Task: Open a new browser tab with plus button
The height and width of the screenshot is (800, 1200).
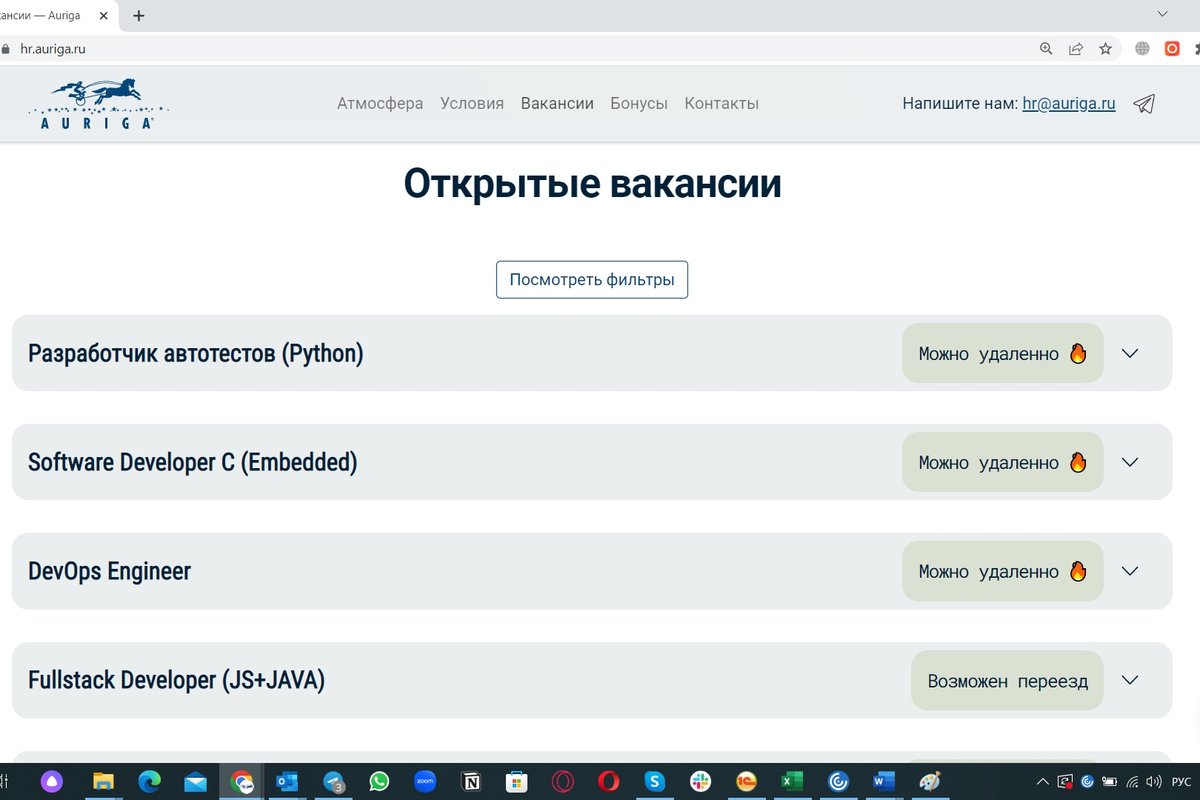Action: (x=139, y=15)
